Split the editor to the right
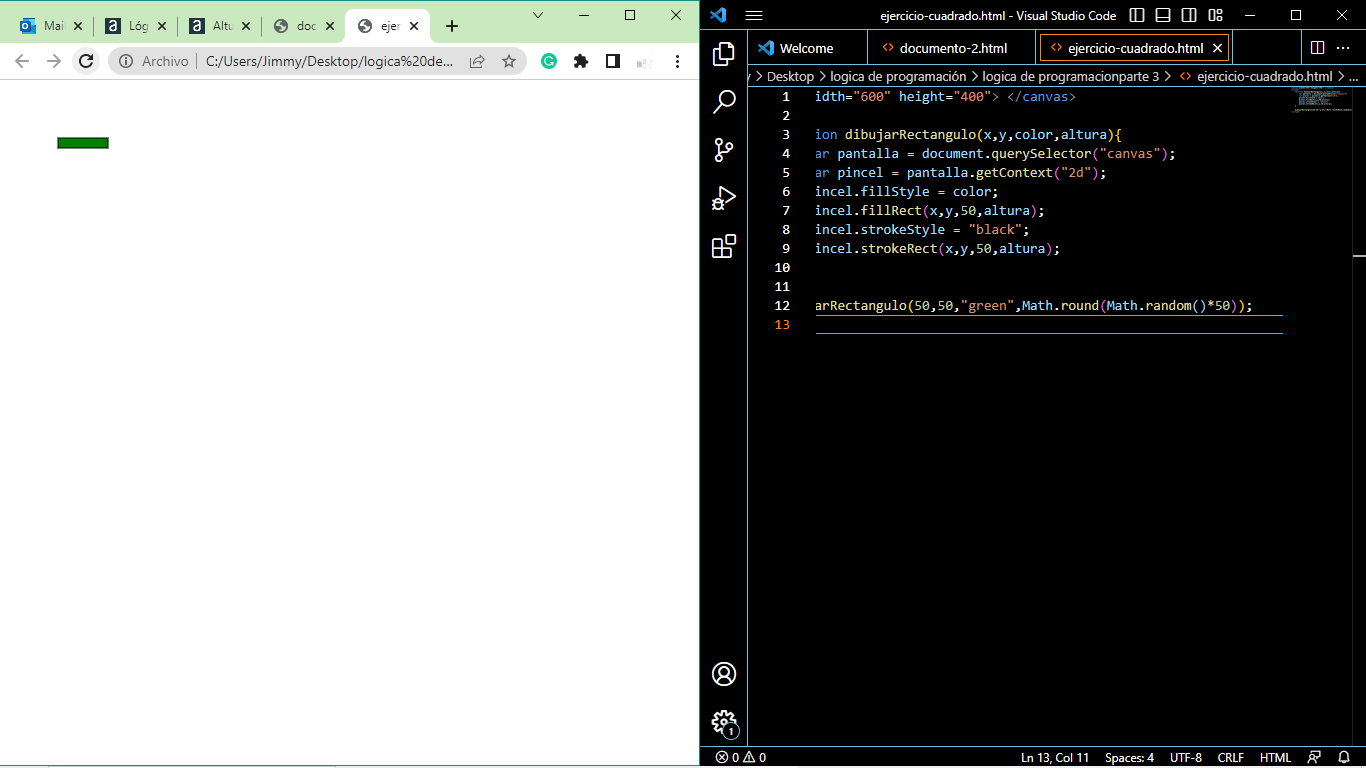1366x768 pixels. [x=1317, y=48]
